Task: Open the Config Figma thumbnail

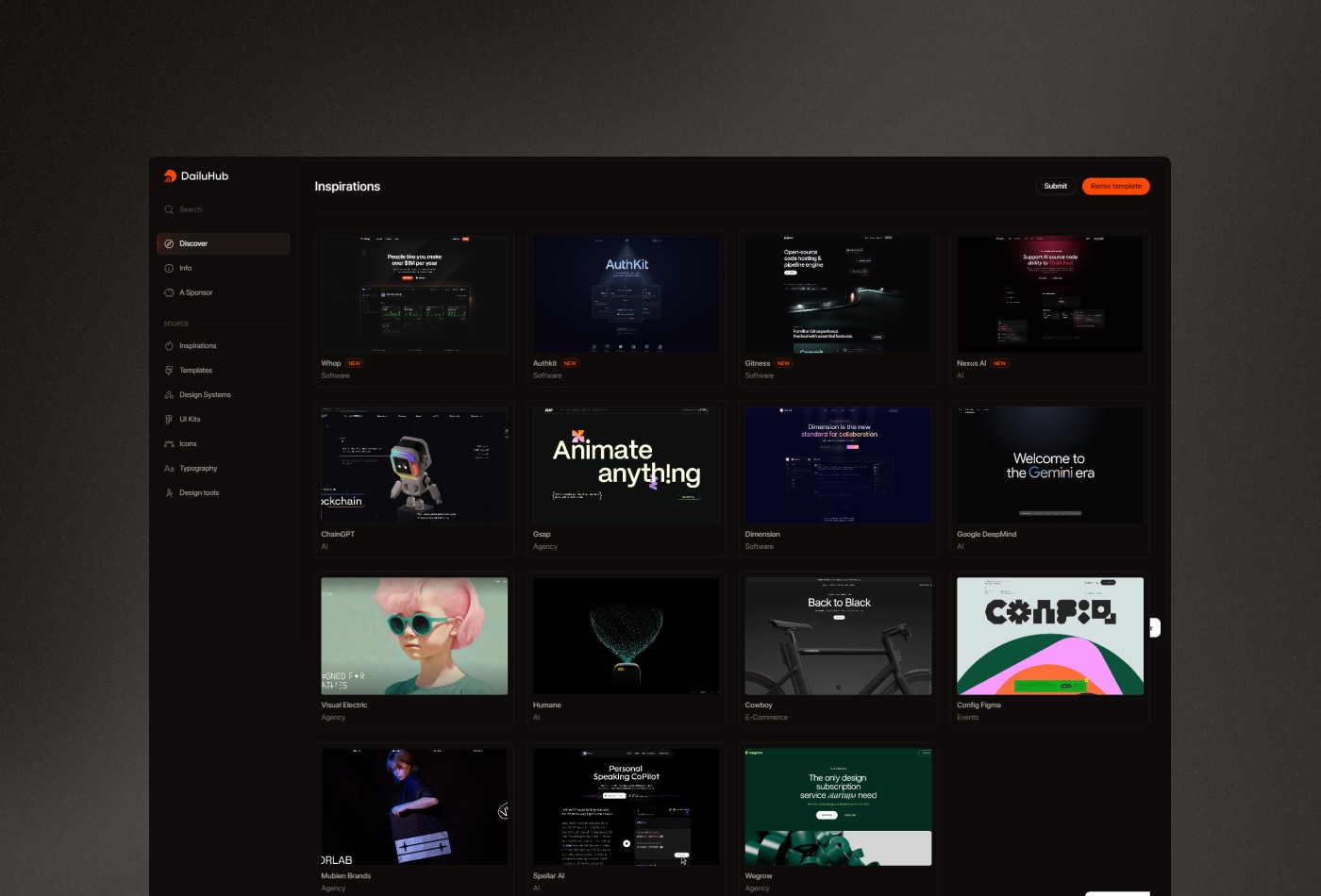Action: tap(1050, 637)
